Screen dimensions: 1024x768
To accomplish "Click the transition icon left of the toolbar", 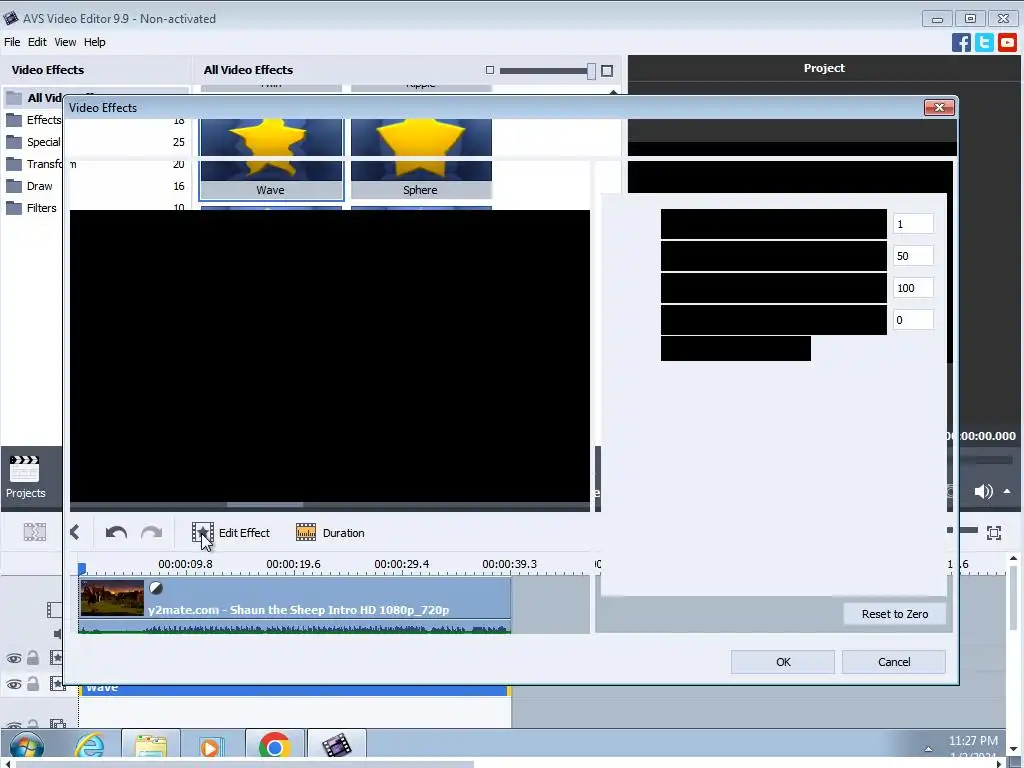I will 35,532.
